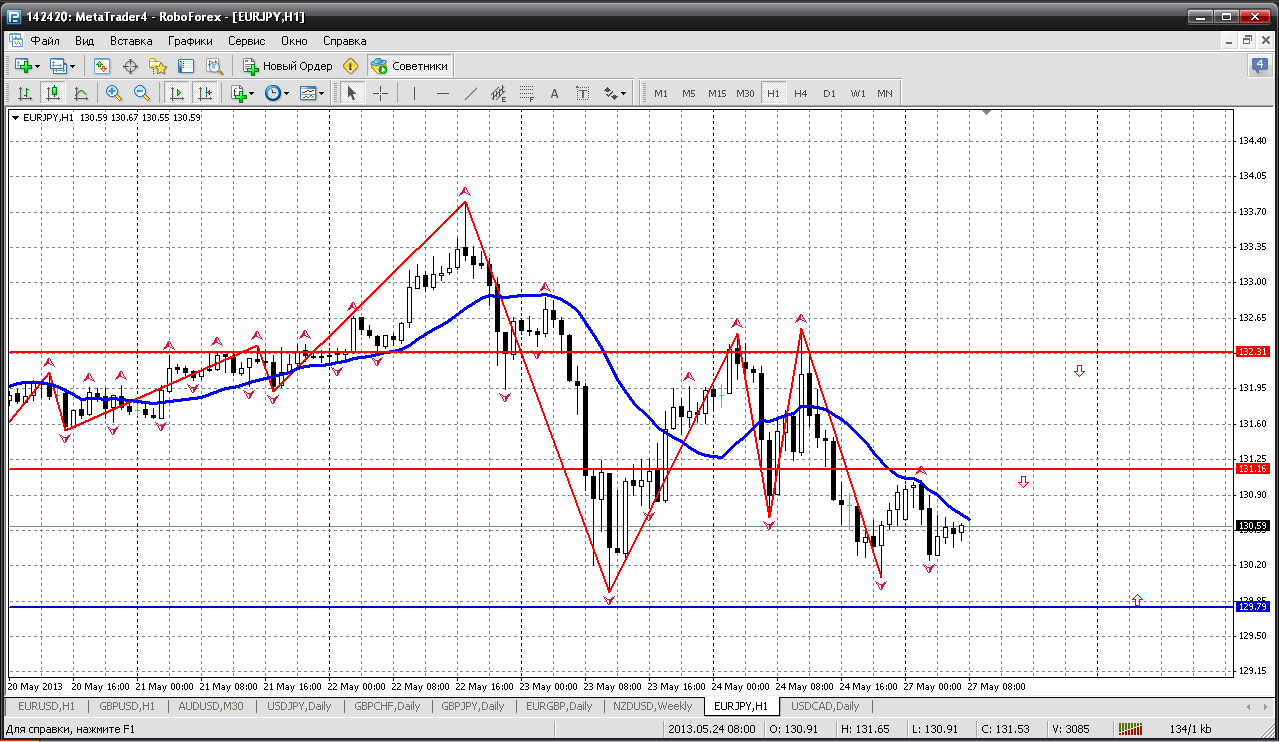The width and height of the screenshot is (1279, 742).
Task: Click the red down arrow object near 131.16
Action: (1023, 482)
